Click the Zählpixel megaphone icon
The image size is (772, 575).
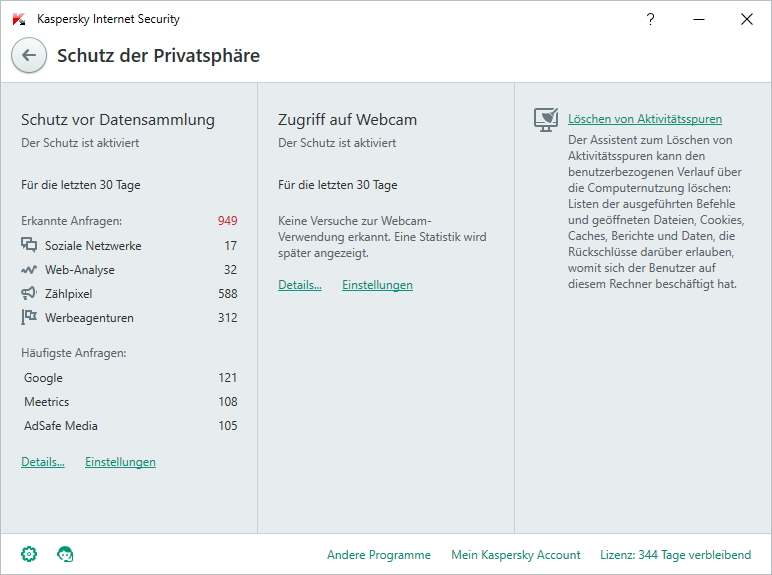[x=29, y=293]
